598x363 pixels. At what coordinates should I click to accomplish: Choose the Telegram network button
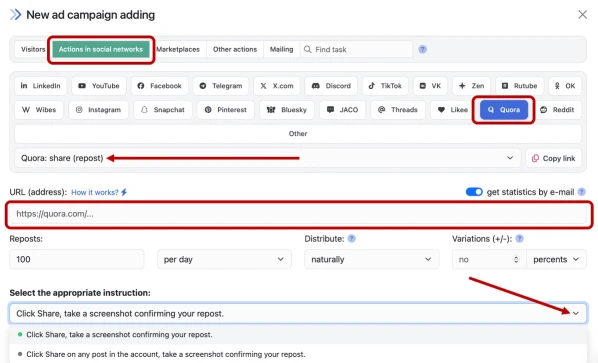click(221, 86)
